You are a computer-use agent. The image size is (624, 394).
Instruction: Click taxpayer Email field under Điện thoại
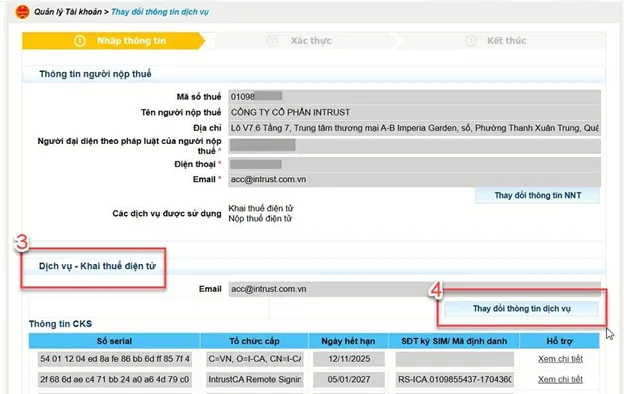[x=414, y=179]
